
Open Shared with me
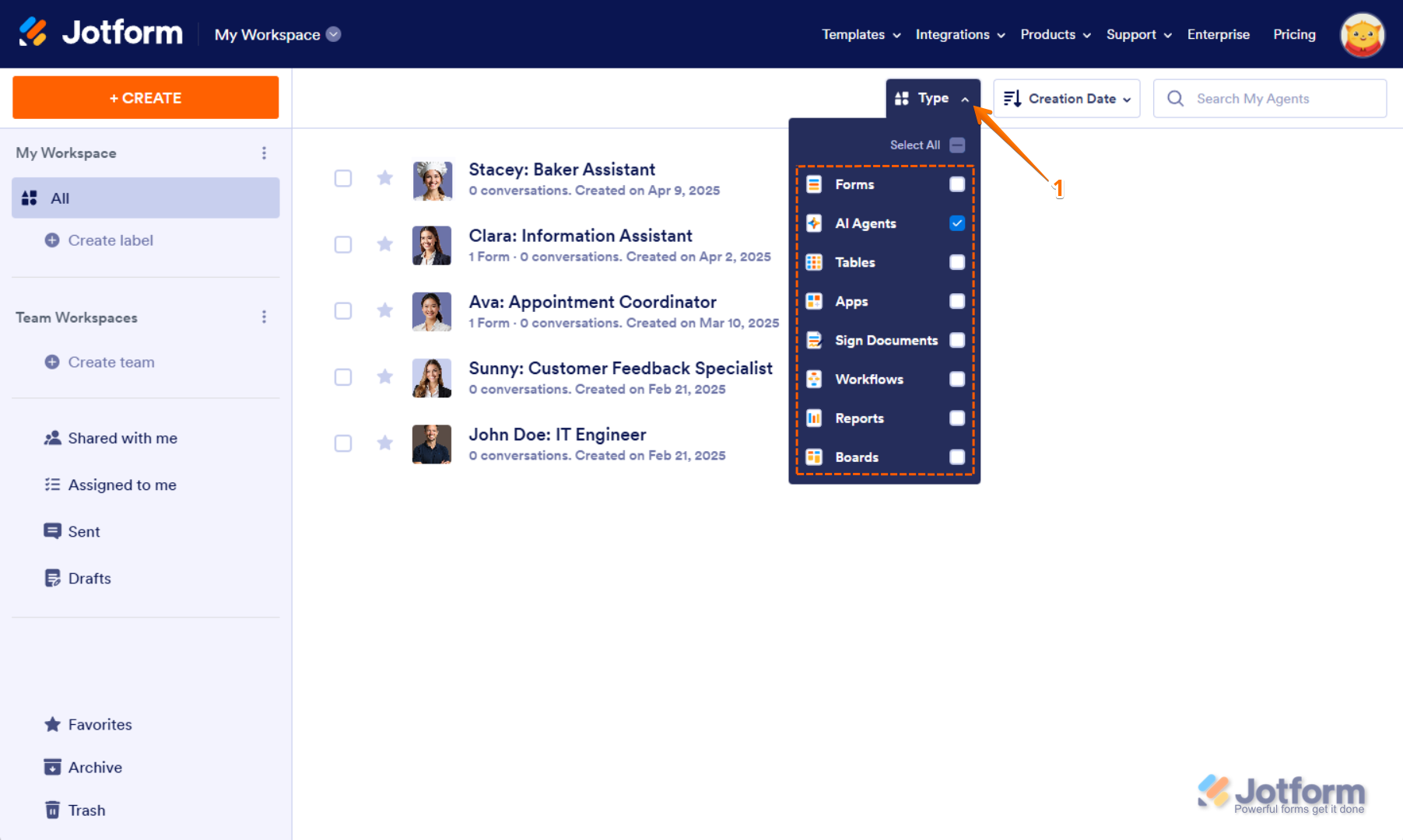click(x=111, y=438)
